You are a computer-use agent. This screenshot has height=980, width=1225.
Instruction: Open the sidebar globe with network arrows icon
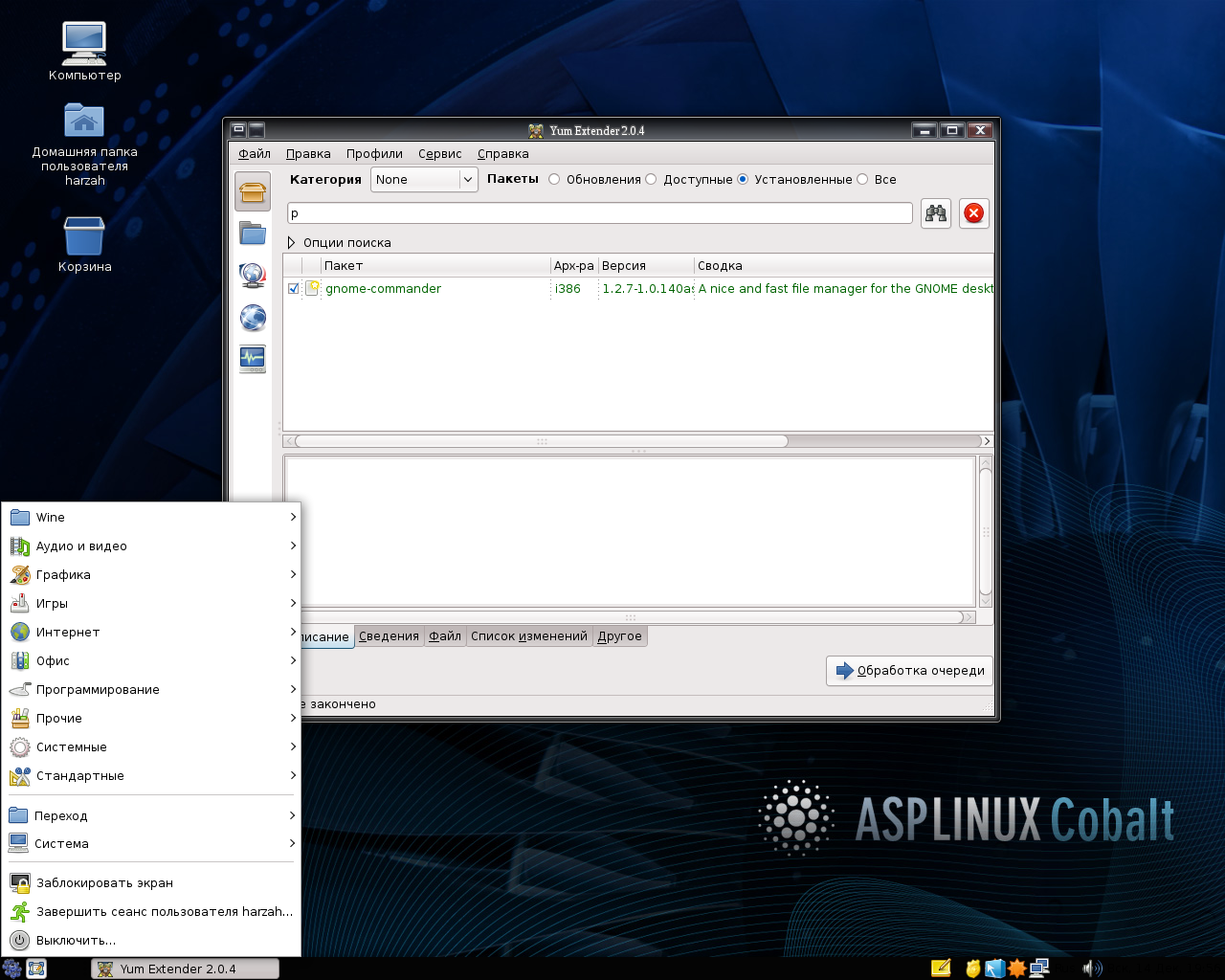[253, 276]
